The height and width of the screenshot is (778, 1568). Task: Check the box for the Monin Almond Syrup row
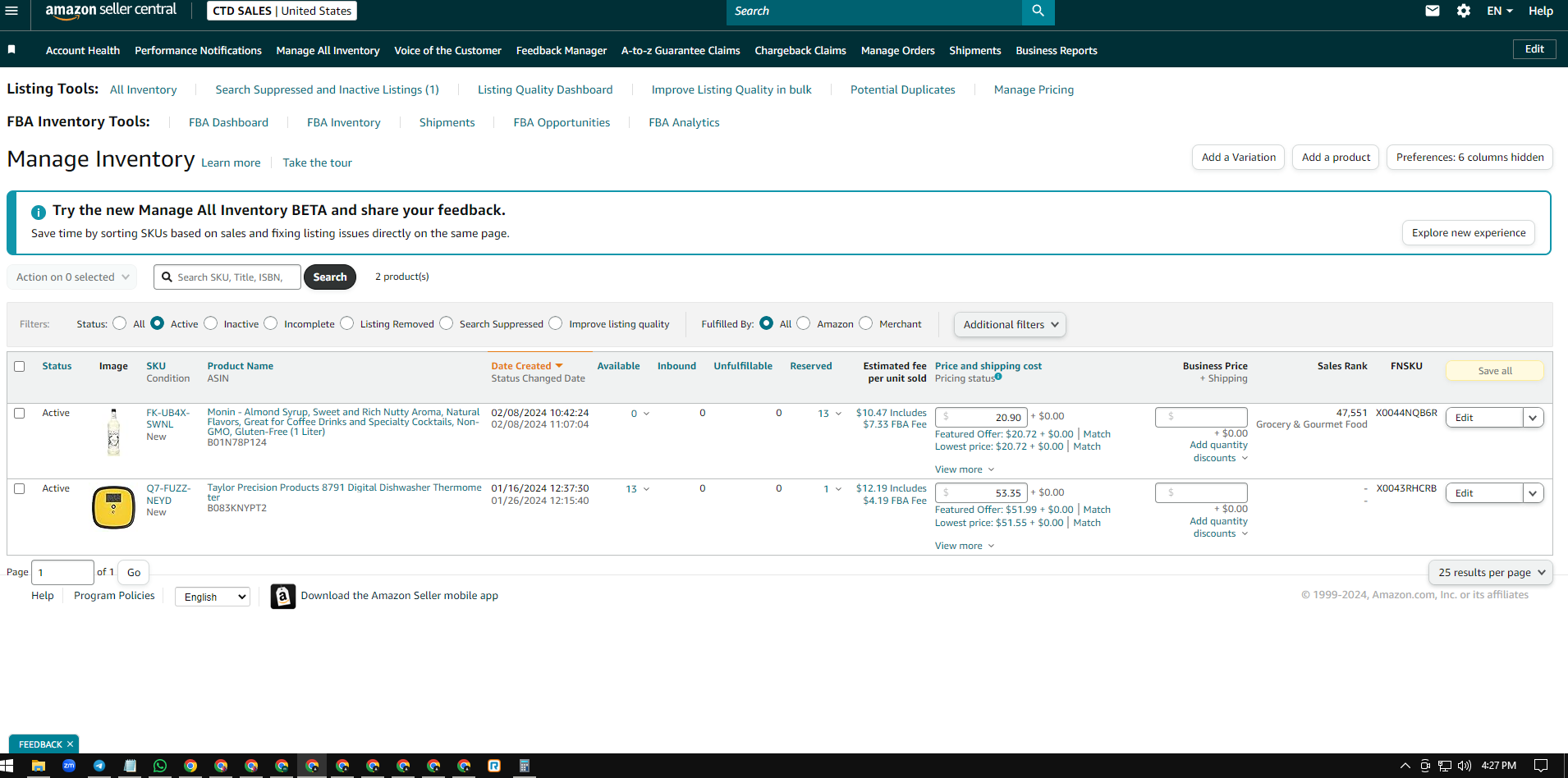(x=20, y=414)
